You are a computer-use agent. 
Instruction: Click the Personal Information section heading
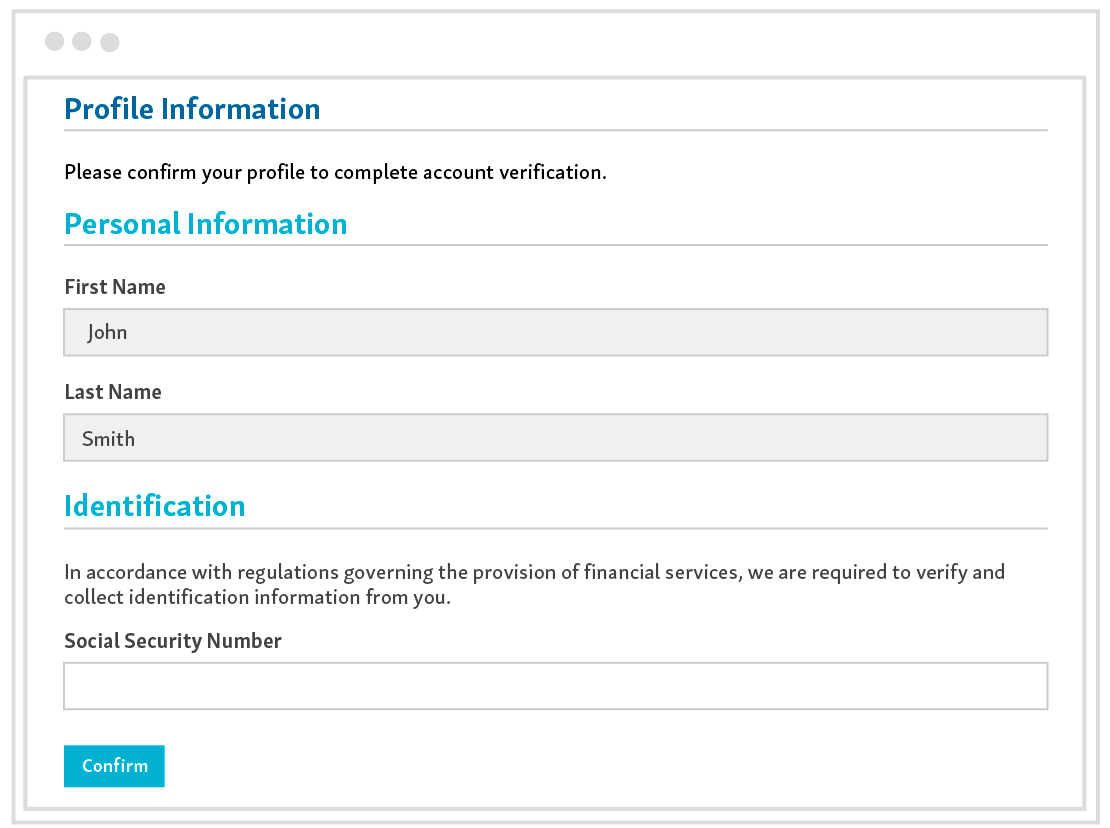point(205,224)
